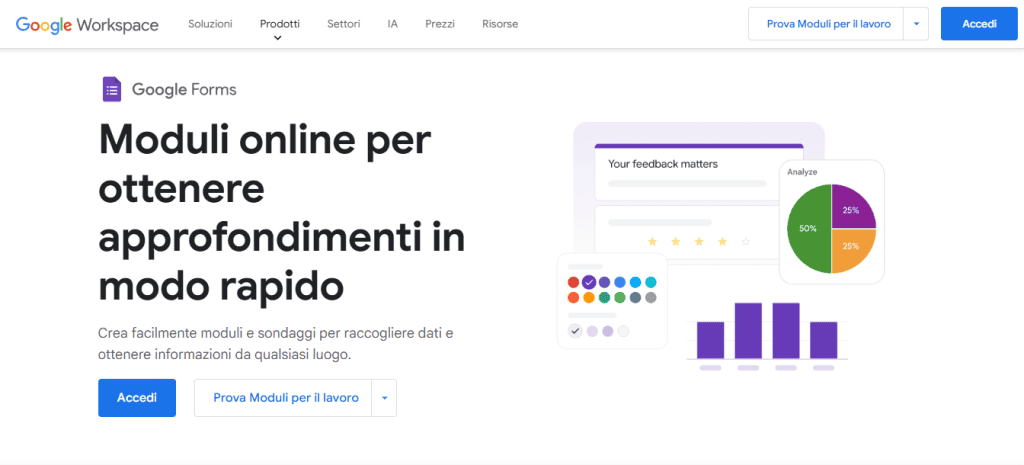Image resolution: width=1024 pixels, height=465 pixels.
Task: Click the purple Google Forms icon
Action: [x=112, y=89]
